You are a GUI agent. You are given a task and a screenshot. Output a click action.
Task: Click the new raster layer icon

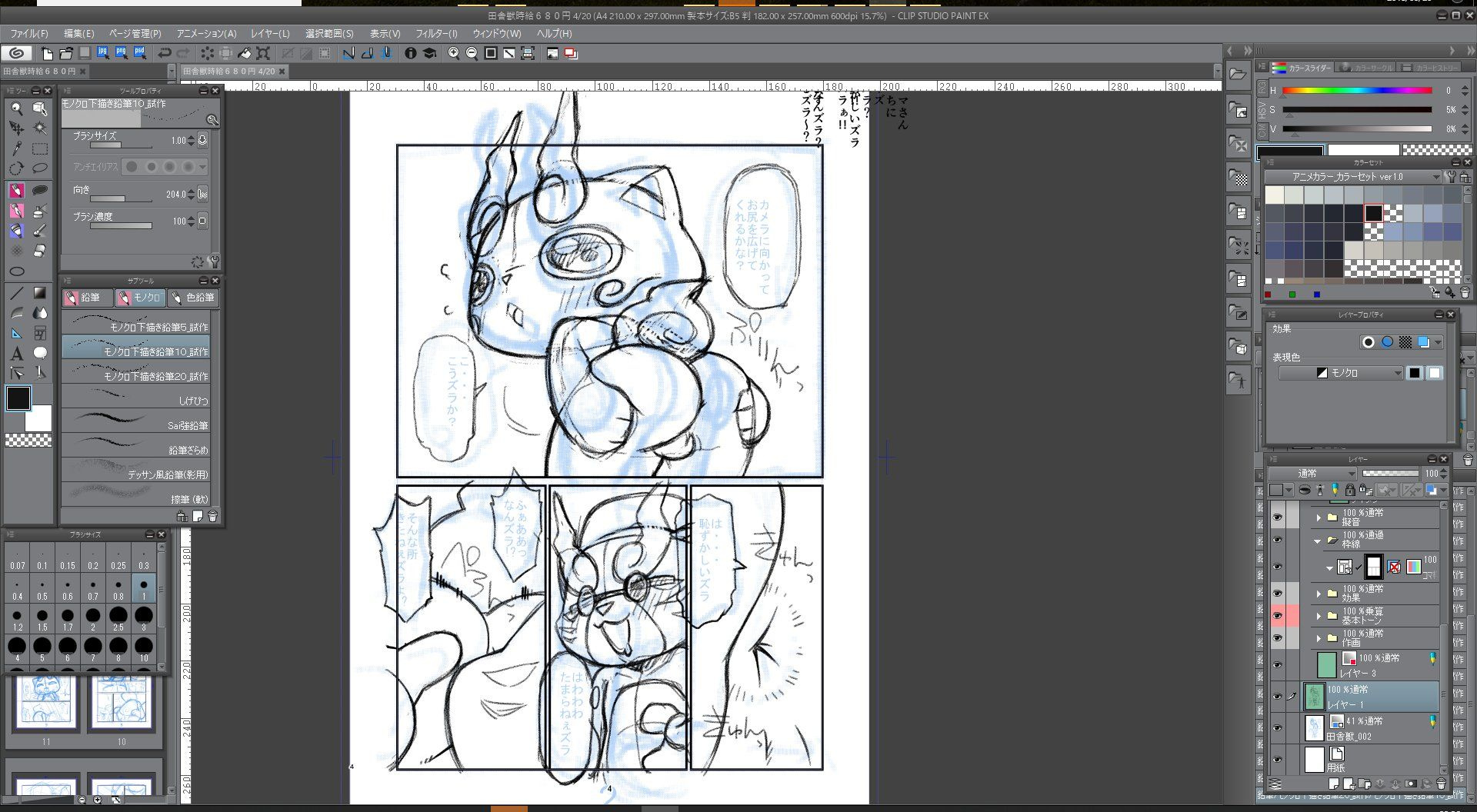tap(1335, 784)
